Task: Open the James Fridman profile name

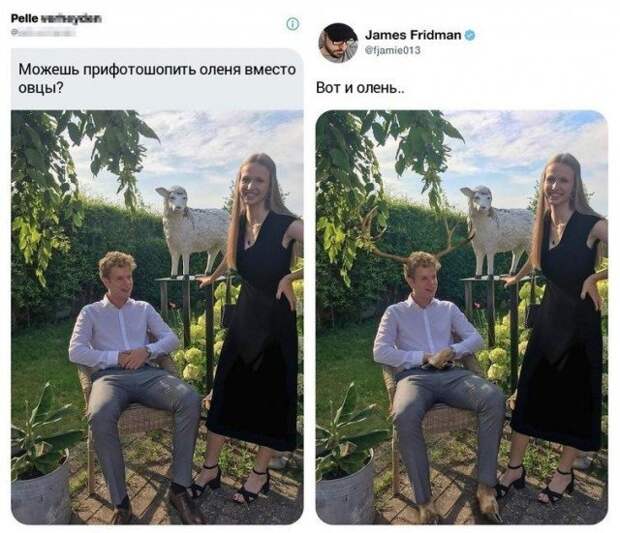Action: pos(413,35)
